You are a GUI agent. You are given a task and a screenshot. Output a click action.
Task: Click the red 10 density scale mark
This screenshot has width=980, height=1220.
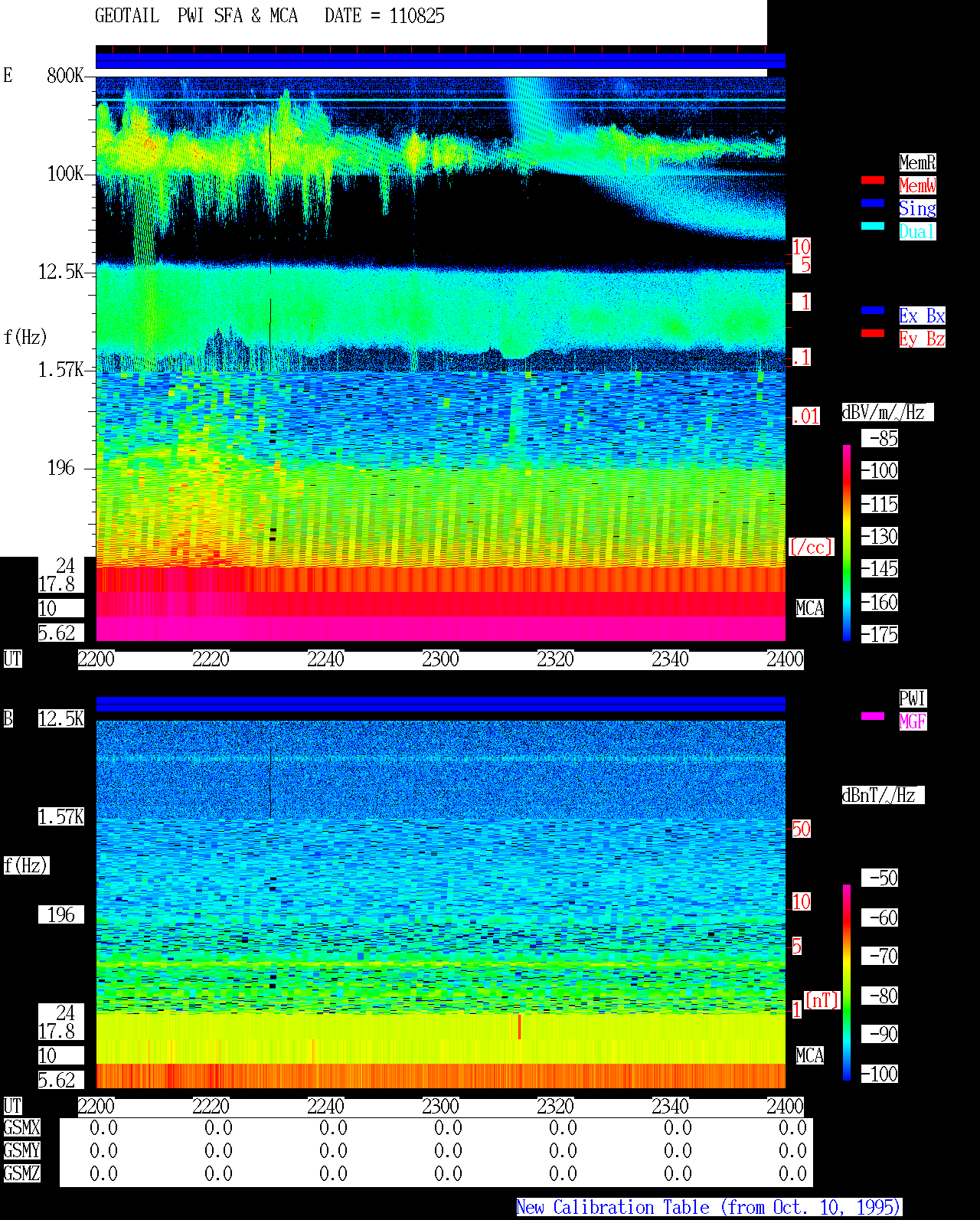click(x=801, y=247)
